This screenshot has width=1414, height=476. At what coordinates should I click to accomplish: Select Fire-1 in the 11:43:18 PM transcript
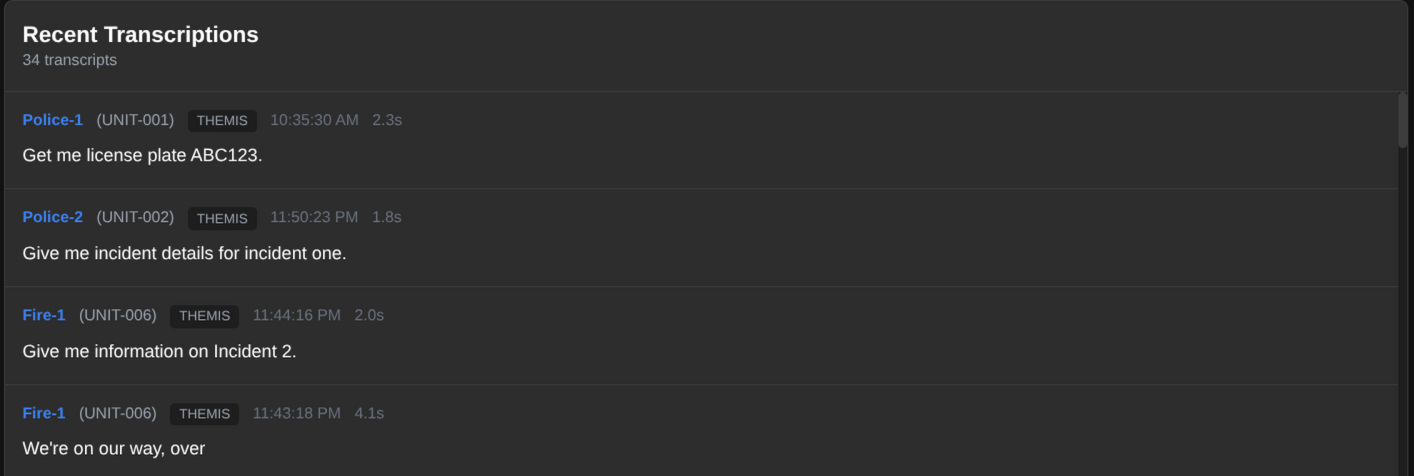43,413
